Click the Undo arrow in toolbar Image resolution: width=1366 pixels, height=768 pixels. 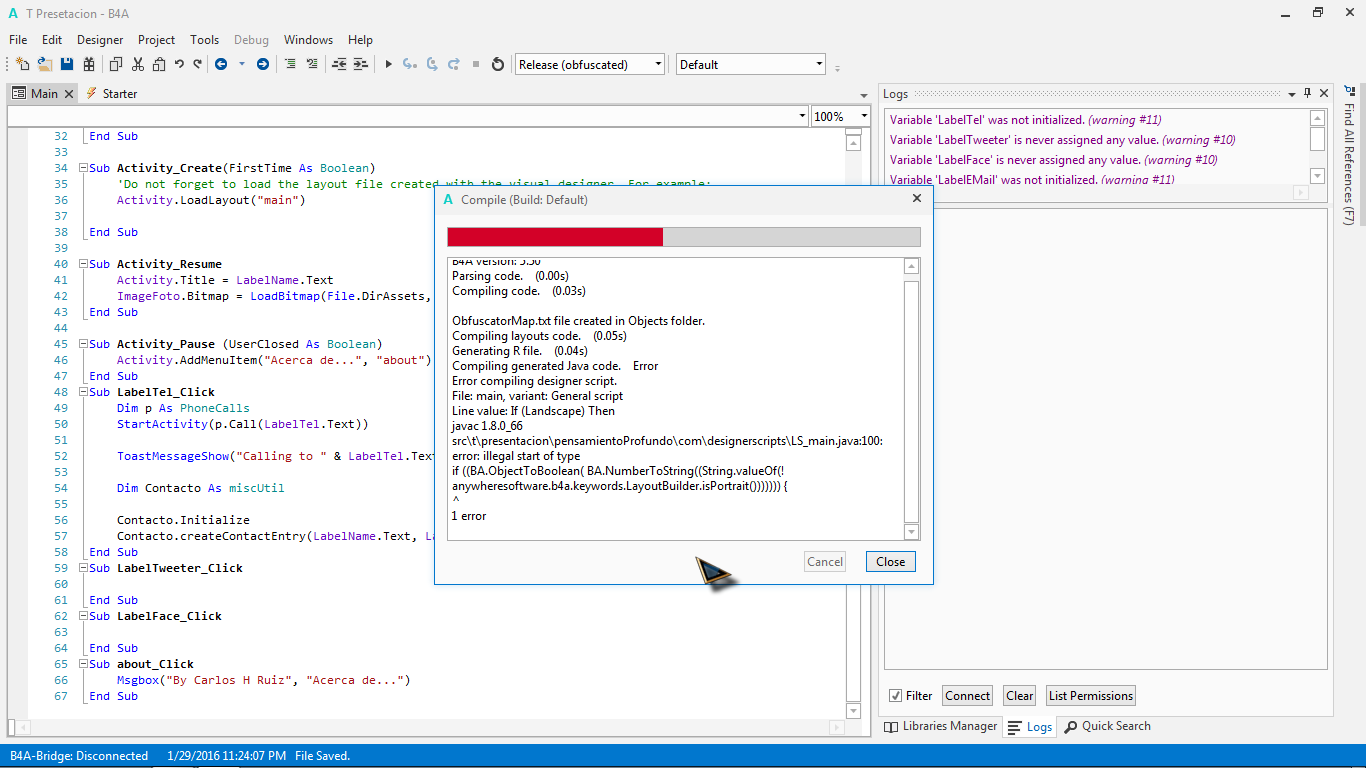[179, 64]
